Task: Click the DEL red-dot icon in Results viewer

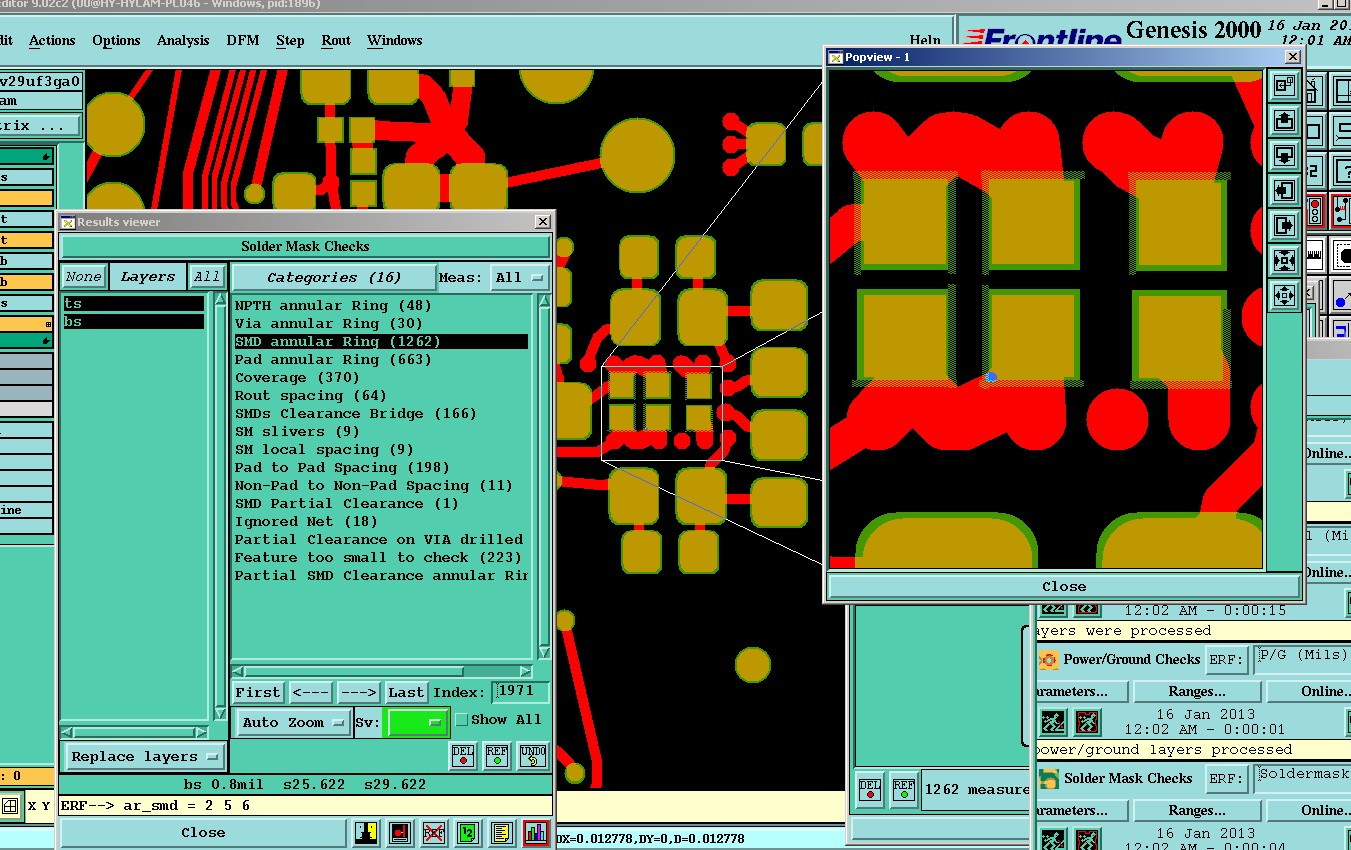Action: (x=463, y=756)
